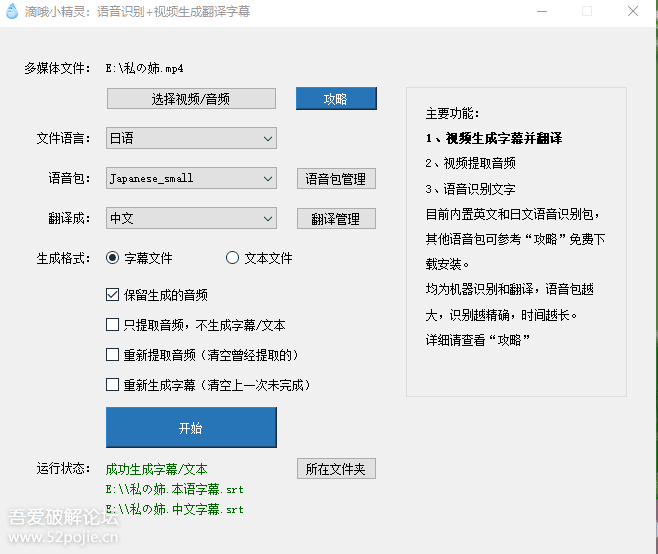The image size is (658, 554).
Task: Click the E:\私の姉.mp4 file path text
Action: coord(144,68)
